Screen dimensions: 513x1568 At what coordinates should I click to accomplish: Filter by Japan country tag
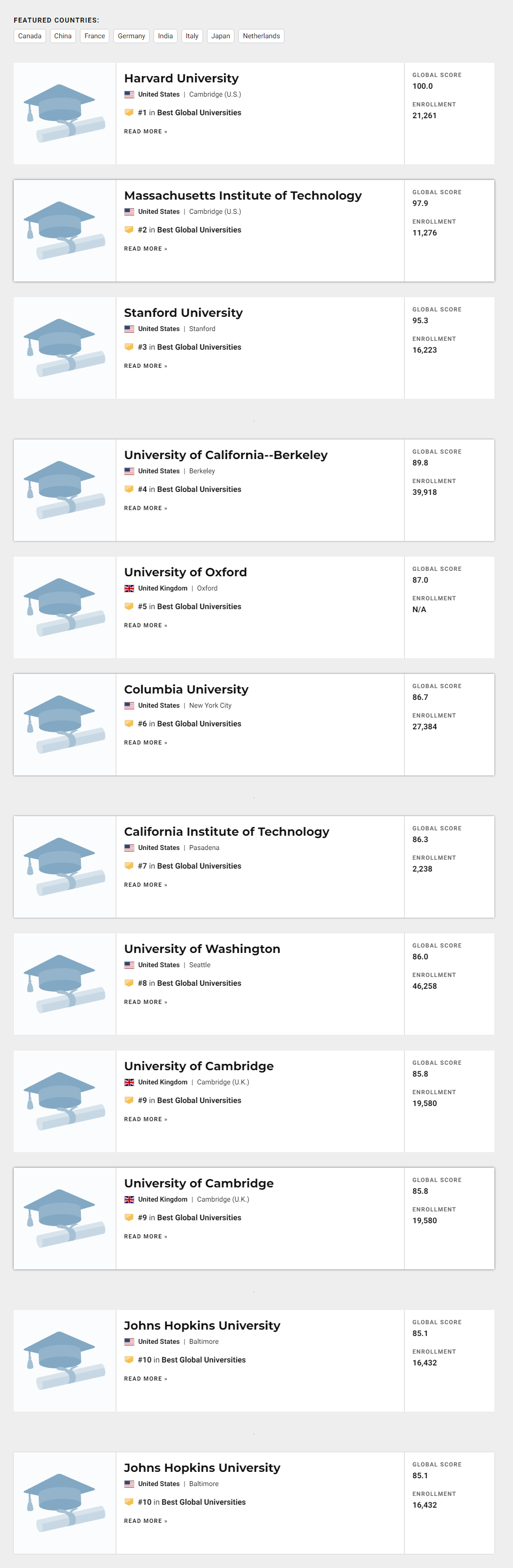point(220,36)
